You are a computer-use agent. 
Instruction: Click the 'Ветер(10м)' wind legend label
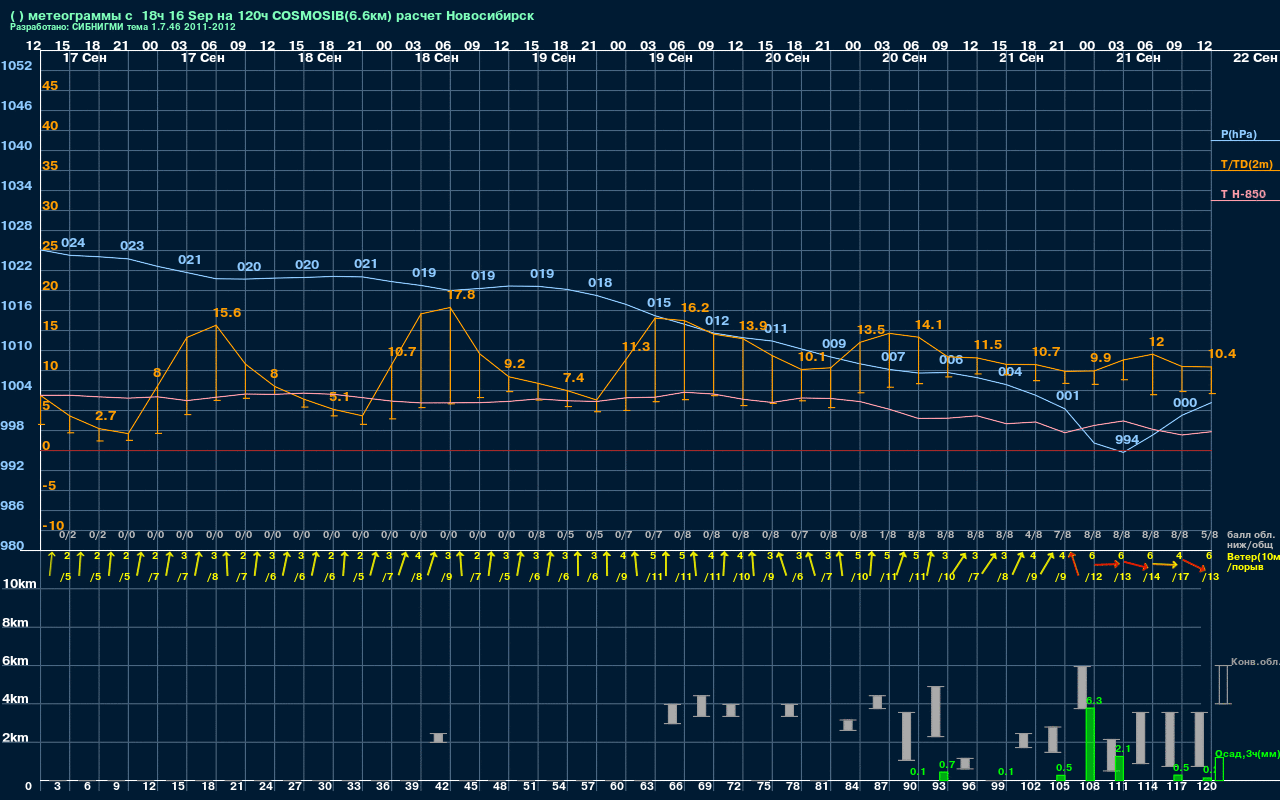(x=1253, y=556)
